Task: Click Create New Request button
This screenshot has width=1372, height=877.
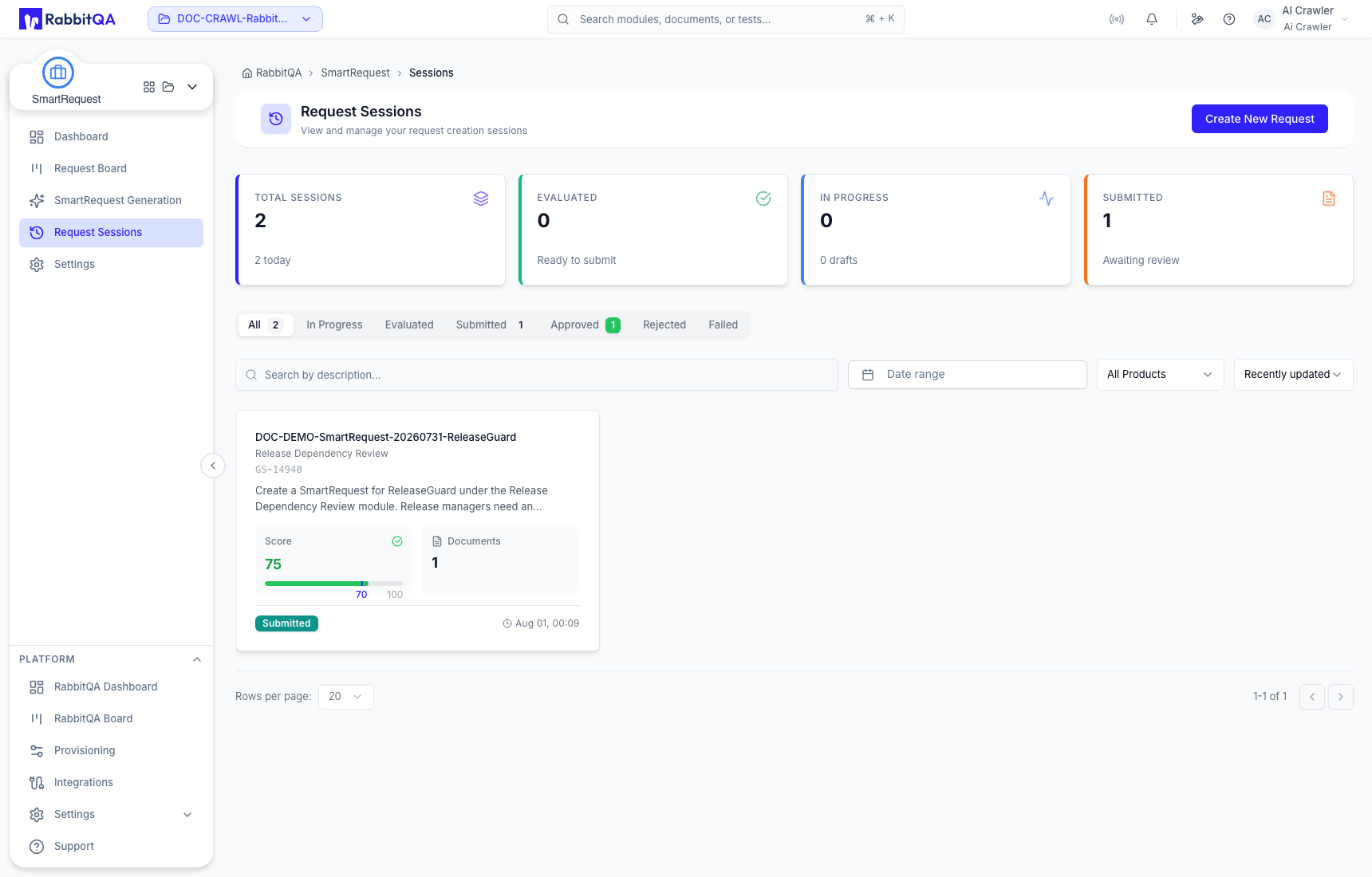Action: (1260, 119)
